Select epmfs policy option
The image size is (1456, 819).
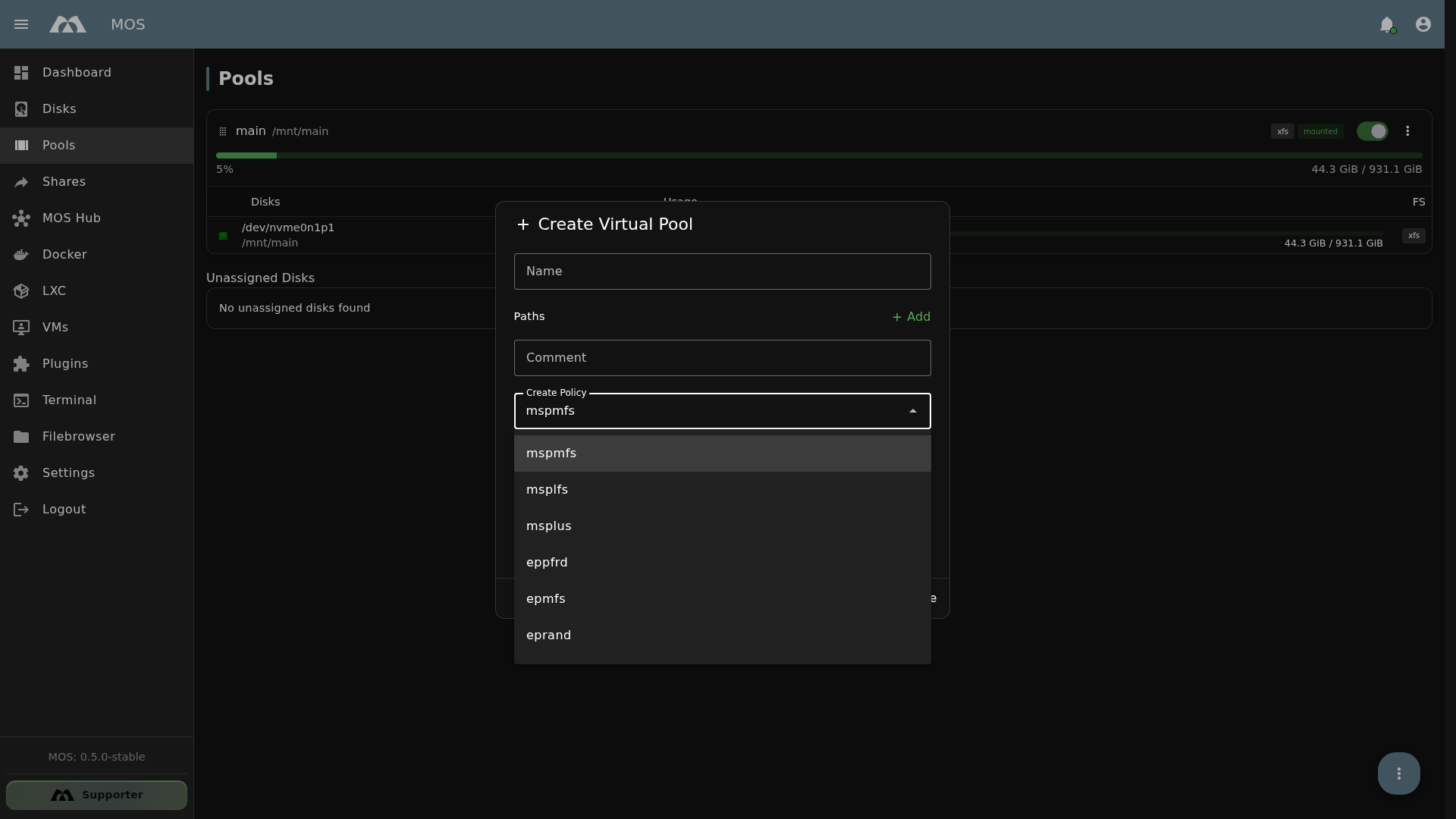(x=723, y=599)
